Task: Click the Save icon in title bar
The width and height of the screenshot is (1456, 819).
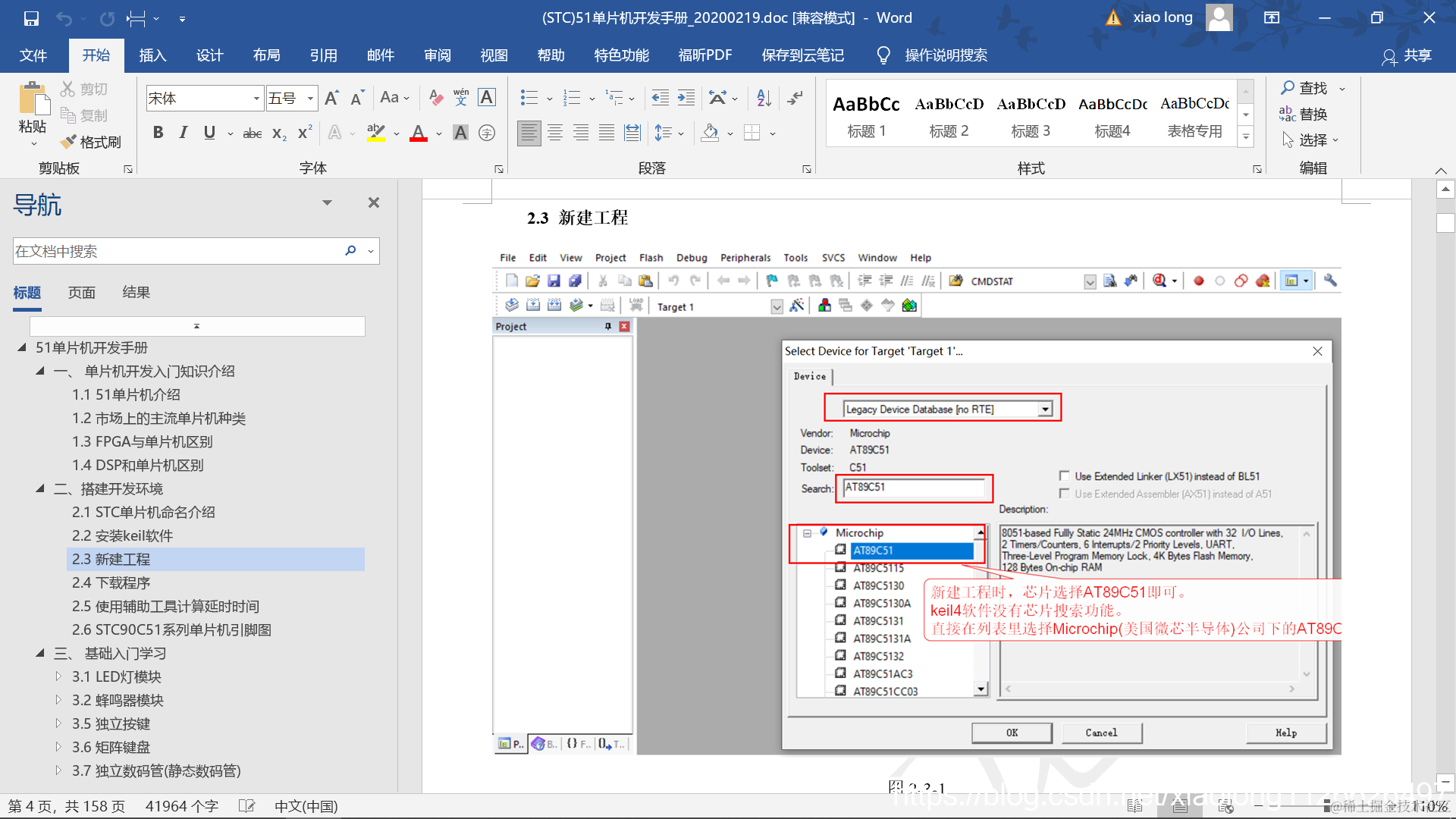Action: coord(31,18)
